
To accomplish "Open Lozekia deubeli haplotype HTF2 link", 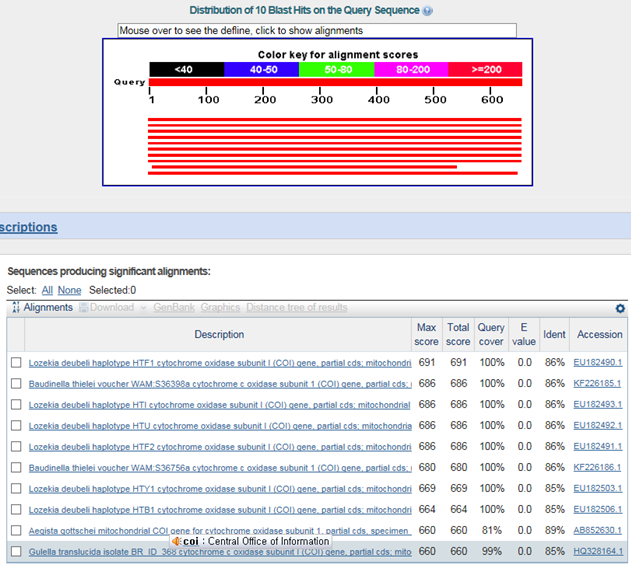I will coord(220,447).
